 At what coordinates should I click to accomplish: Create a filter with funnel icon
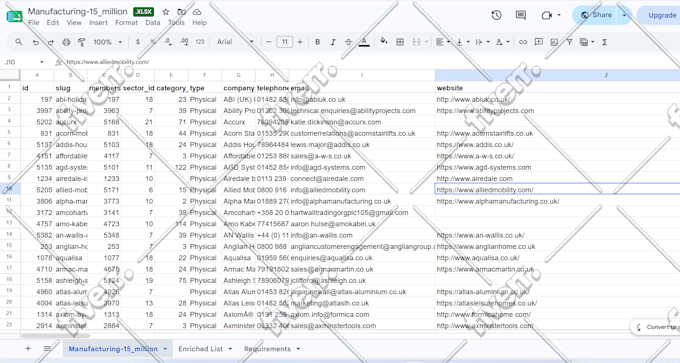pos(569,42)
